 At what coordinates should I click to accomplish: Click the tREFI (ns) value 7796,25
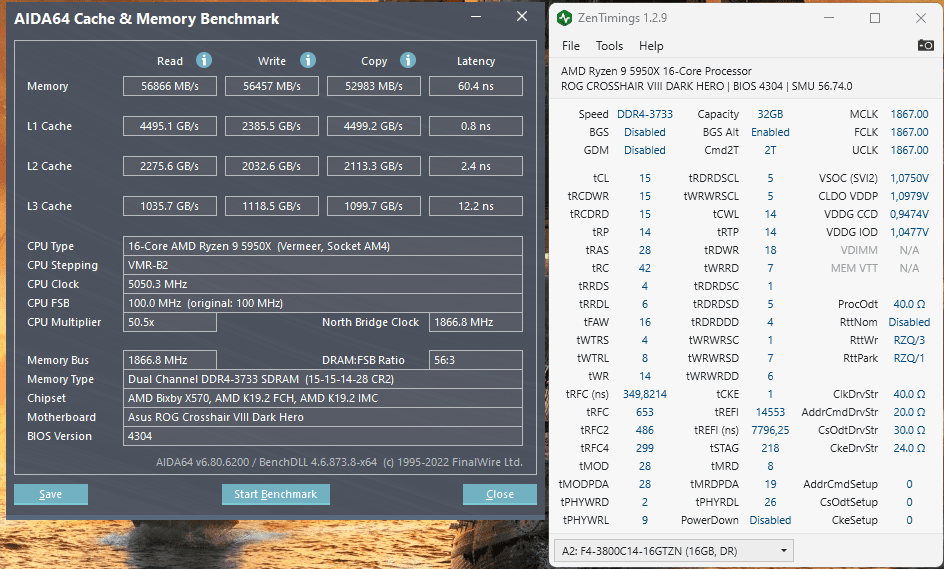[770, 431]
